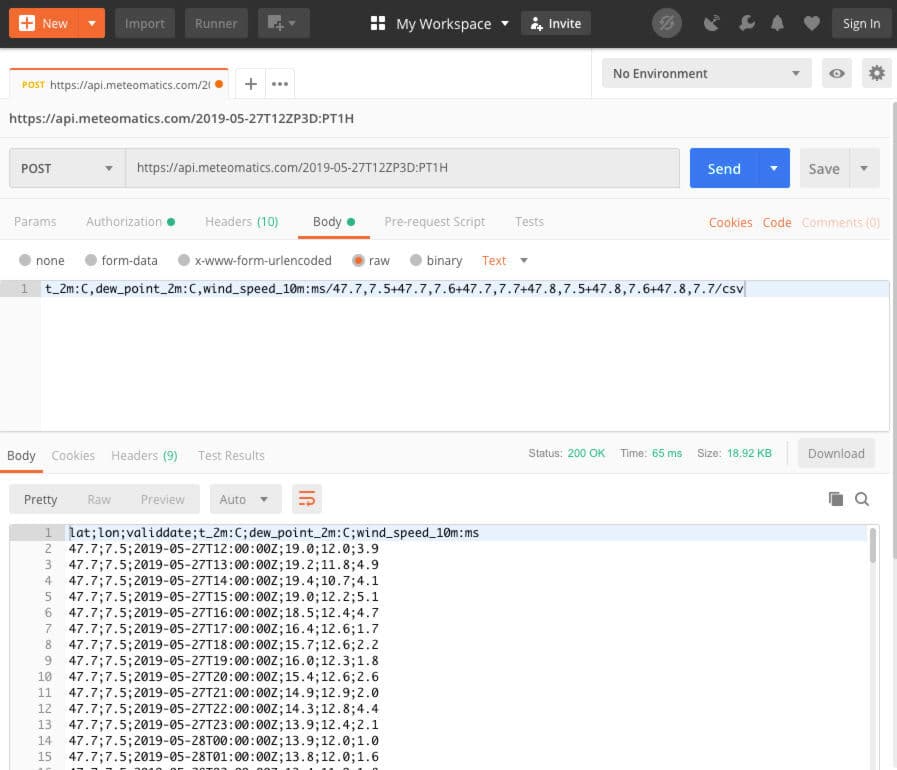
Task: Select the 'none' body type radio
Action: click(26, 260)
